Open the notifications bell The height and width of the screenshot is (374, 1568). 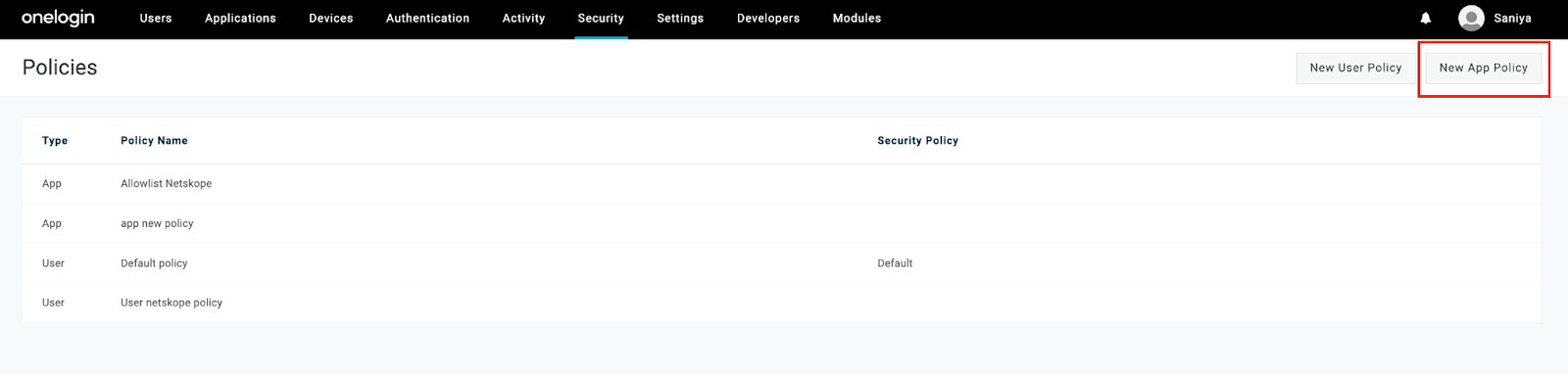coord(1426,18)
